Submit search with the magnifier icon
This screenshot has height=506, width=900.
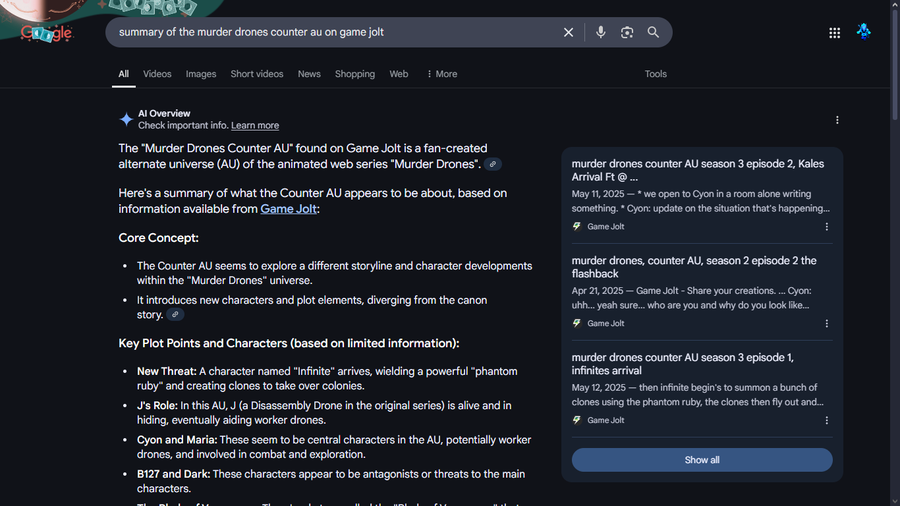pos(653,32)
